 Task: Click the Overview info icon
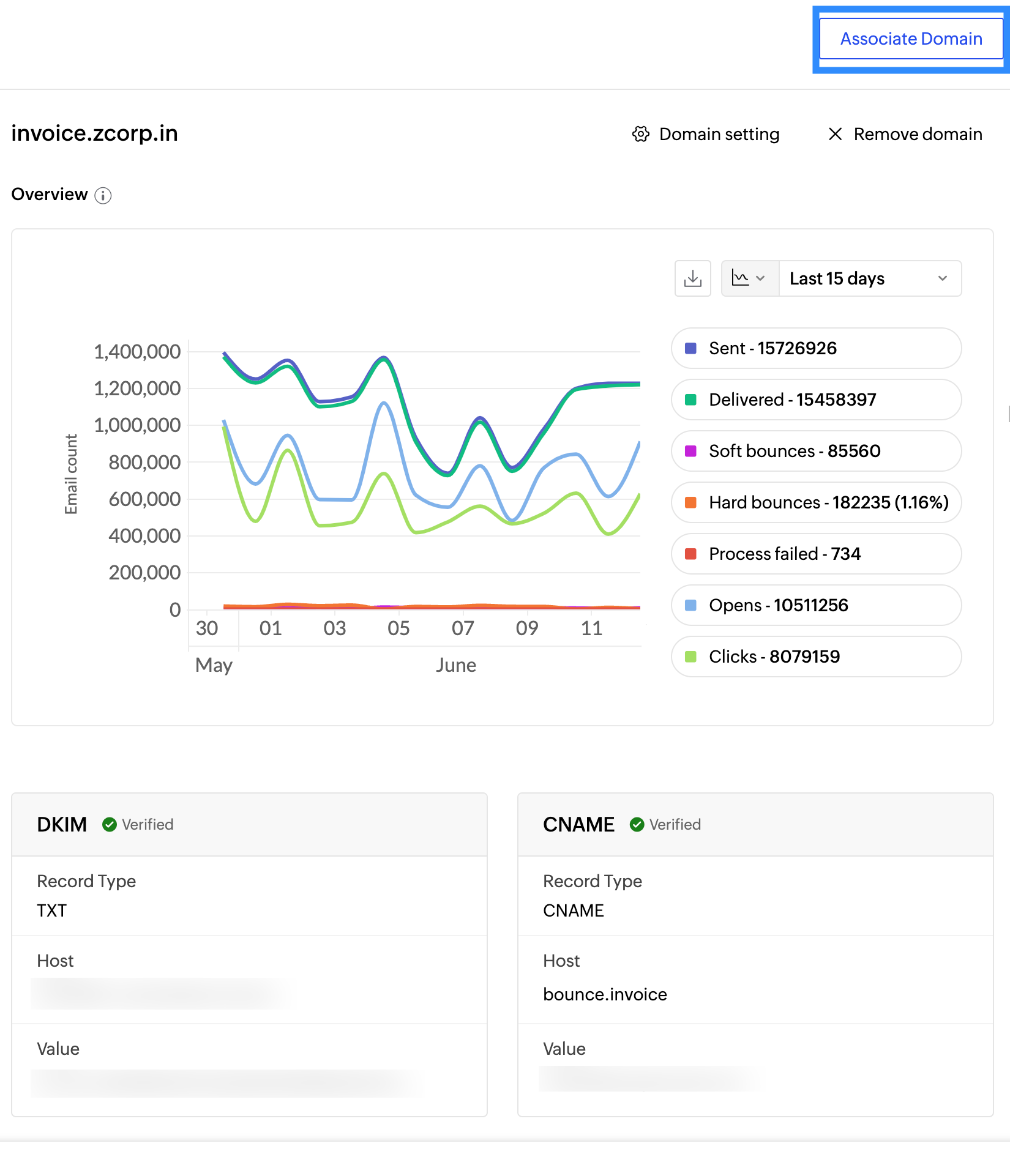[x=103, y=196]
